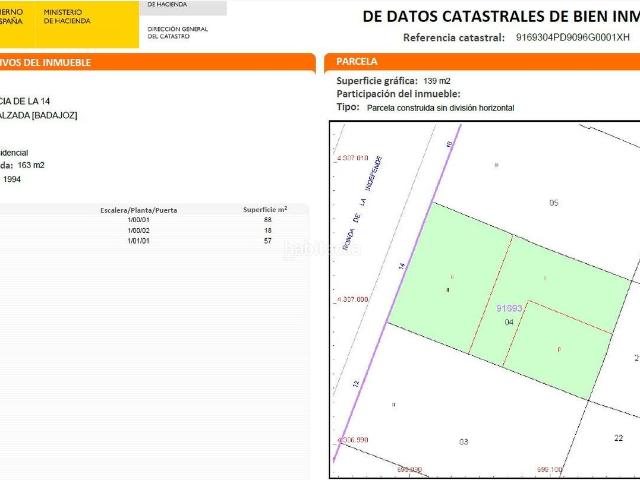Screen dimensions: 640x480
Task: Click street number '12' along the road
Action: [356, 384]
